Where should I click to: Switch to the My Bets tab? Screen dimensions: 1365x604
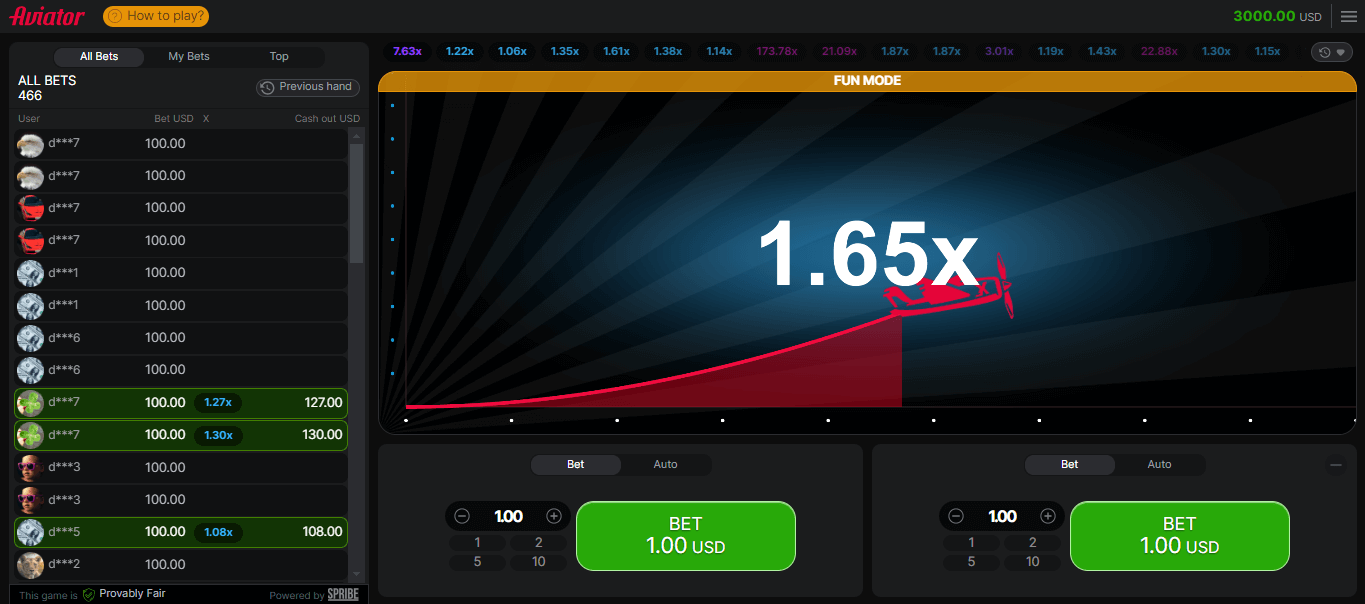189,57
